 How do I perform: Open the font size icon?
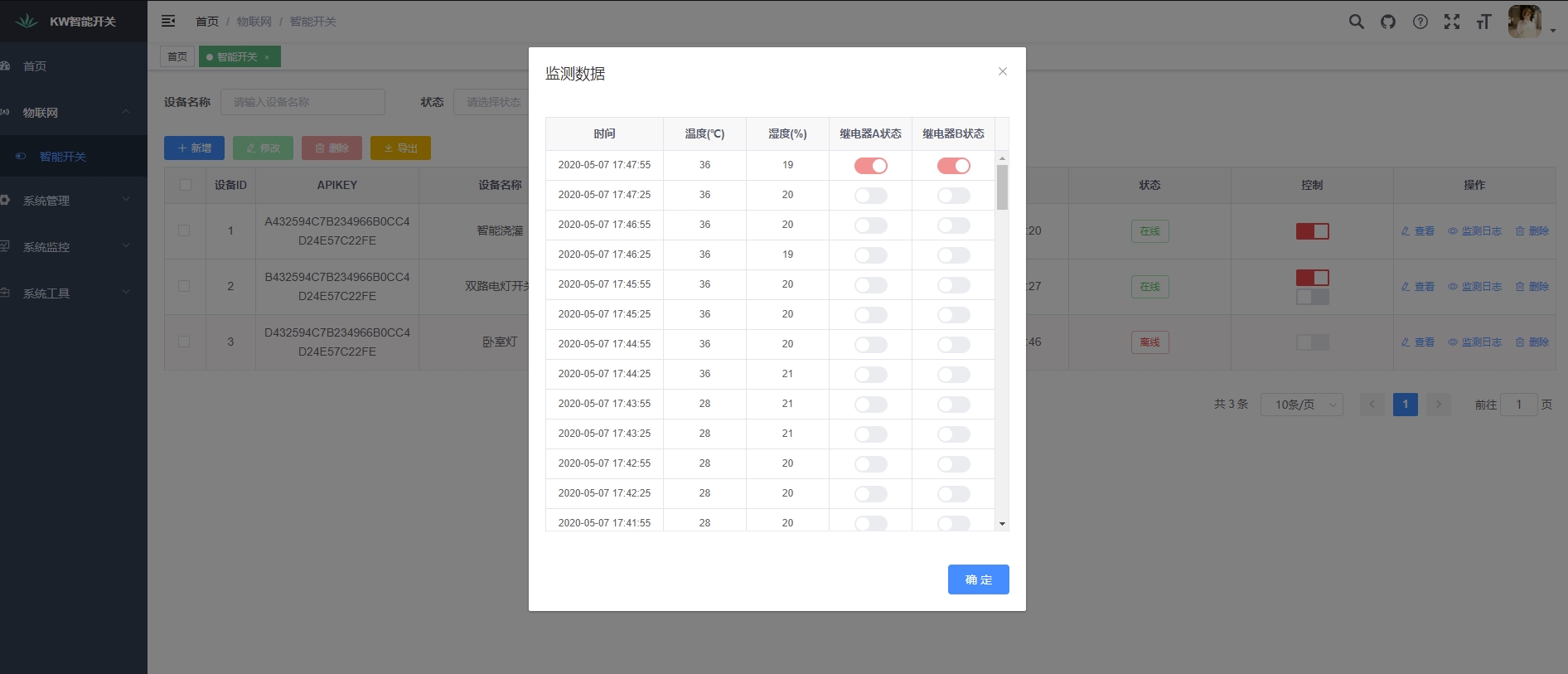click(x=1483, y=22)
